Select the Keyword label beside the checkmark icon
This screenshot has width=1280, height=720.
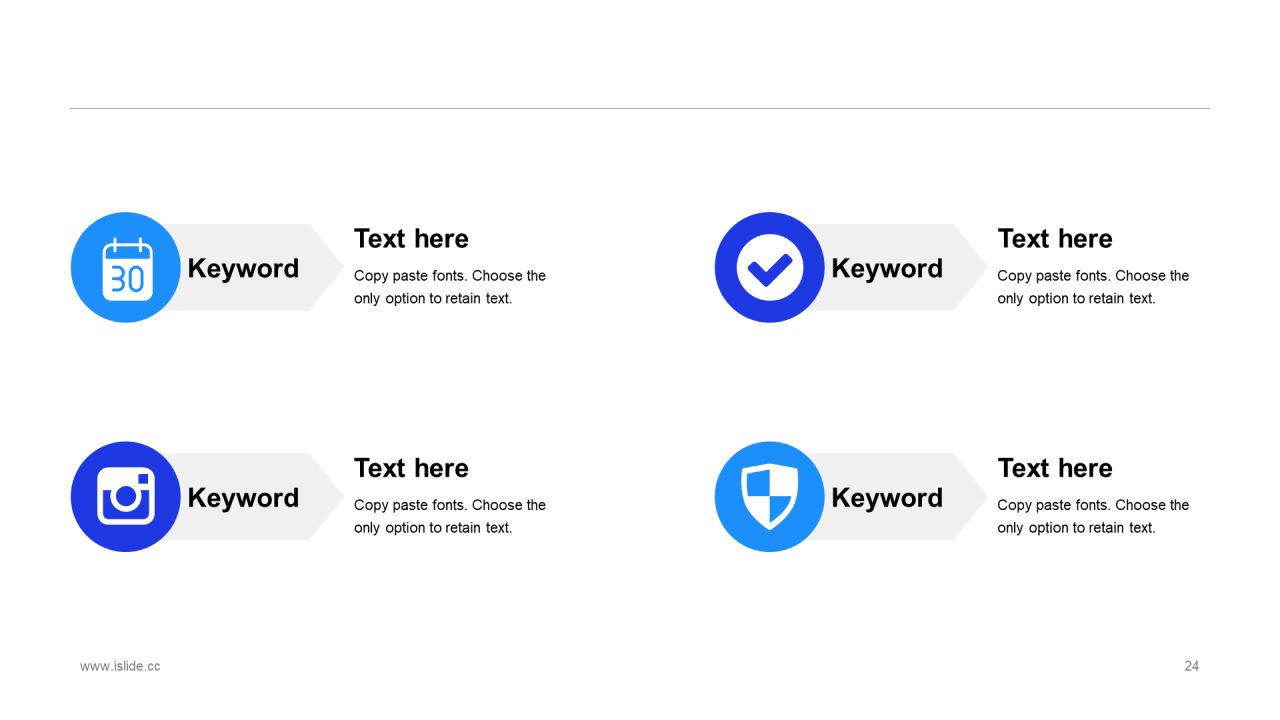(887, 268)
